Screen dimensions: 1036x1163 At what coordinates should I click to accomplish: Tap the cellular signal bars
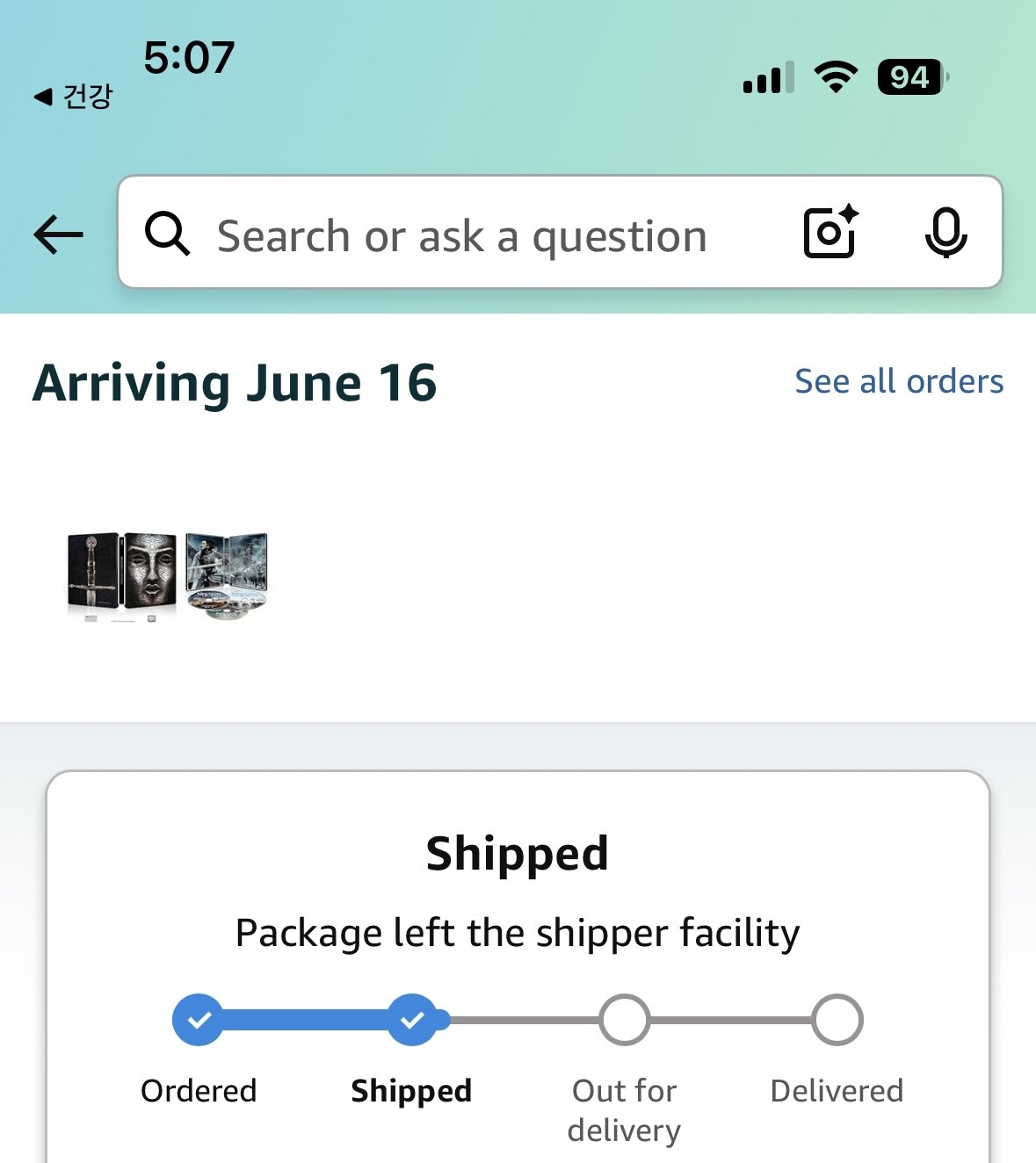coord(769,77)
